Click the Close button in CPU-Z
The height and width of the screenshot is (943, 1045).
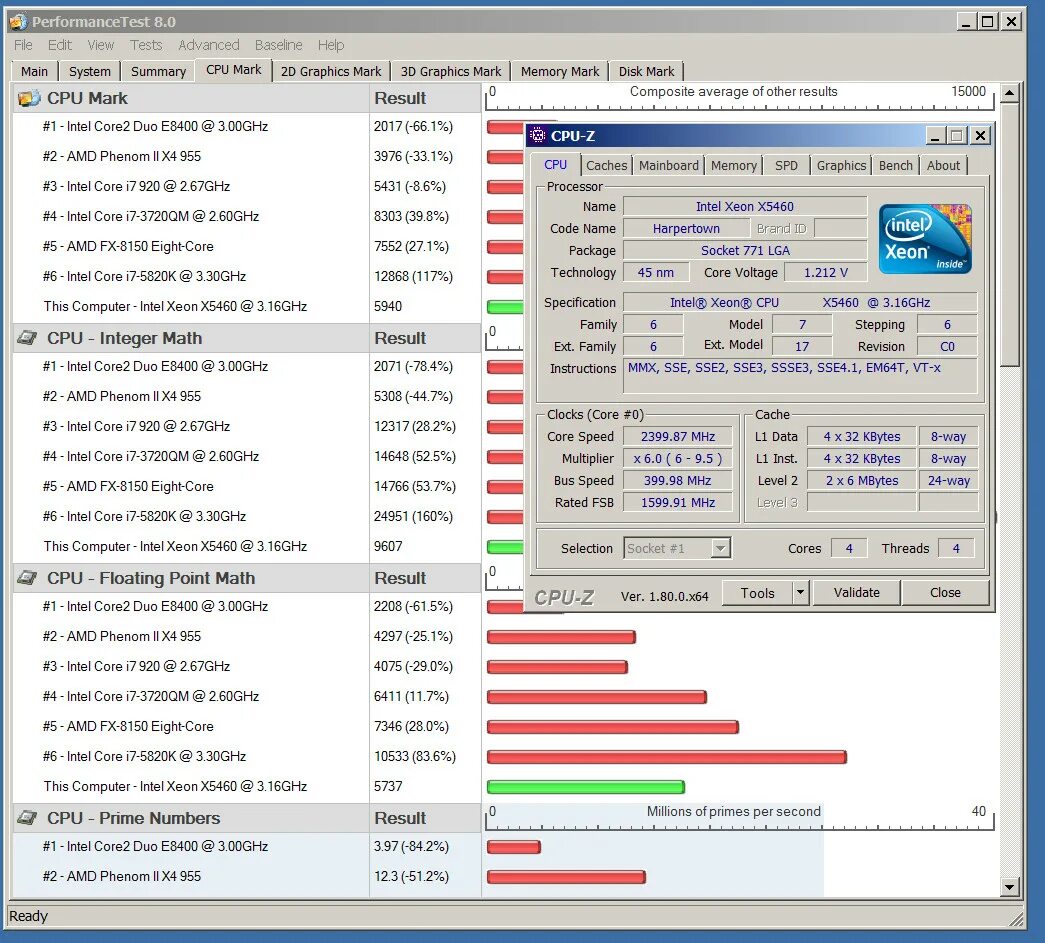pyautogui.click(x=945, y=592)
